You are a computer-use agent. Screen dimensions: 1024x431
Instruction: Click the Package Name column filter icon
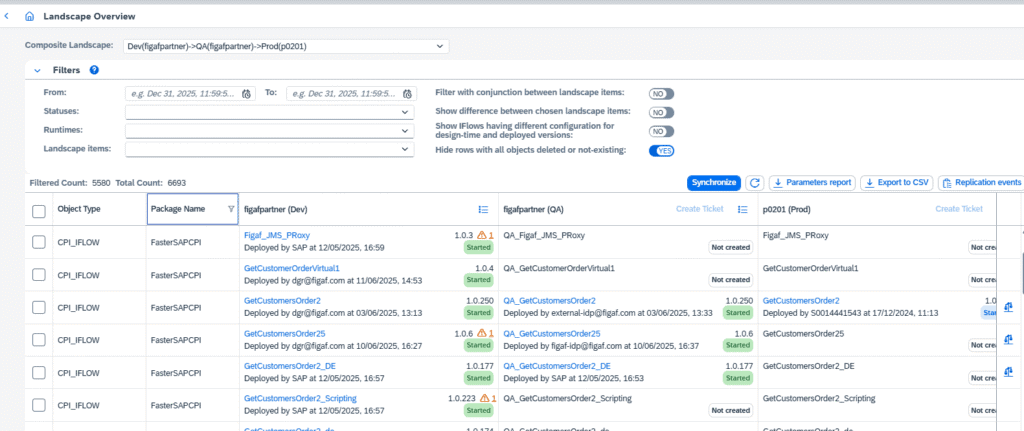coord(231,209)
